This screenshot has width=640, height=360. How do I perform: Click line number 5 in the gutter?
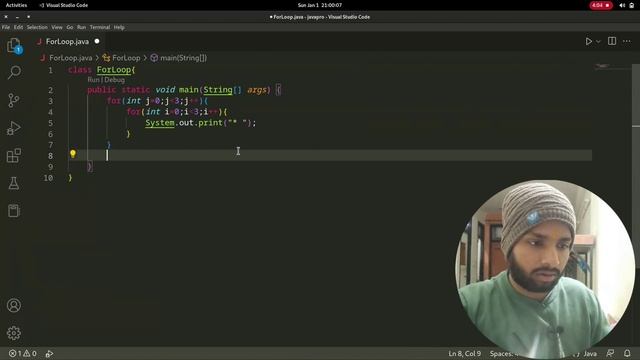tap(50, 123)
